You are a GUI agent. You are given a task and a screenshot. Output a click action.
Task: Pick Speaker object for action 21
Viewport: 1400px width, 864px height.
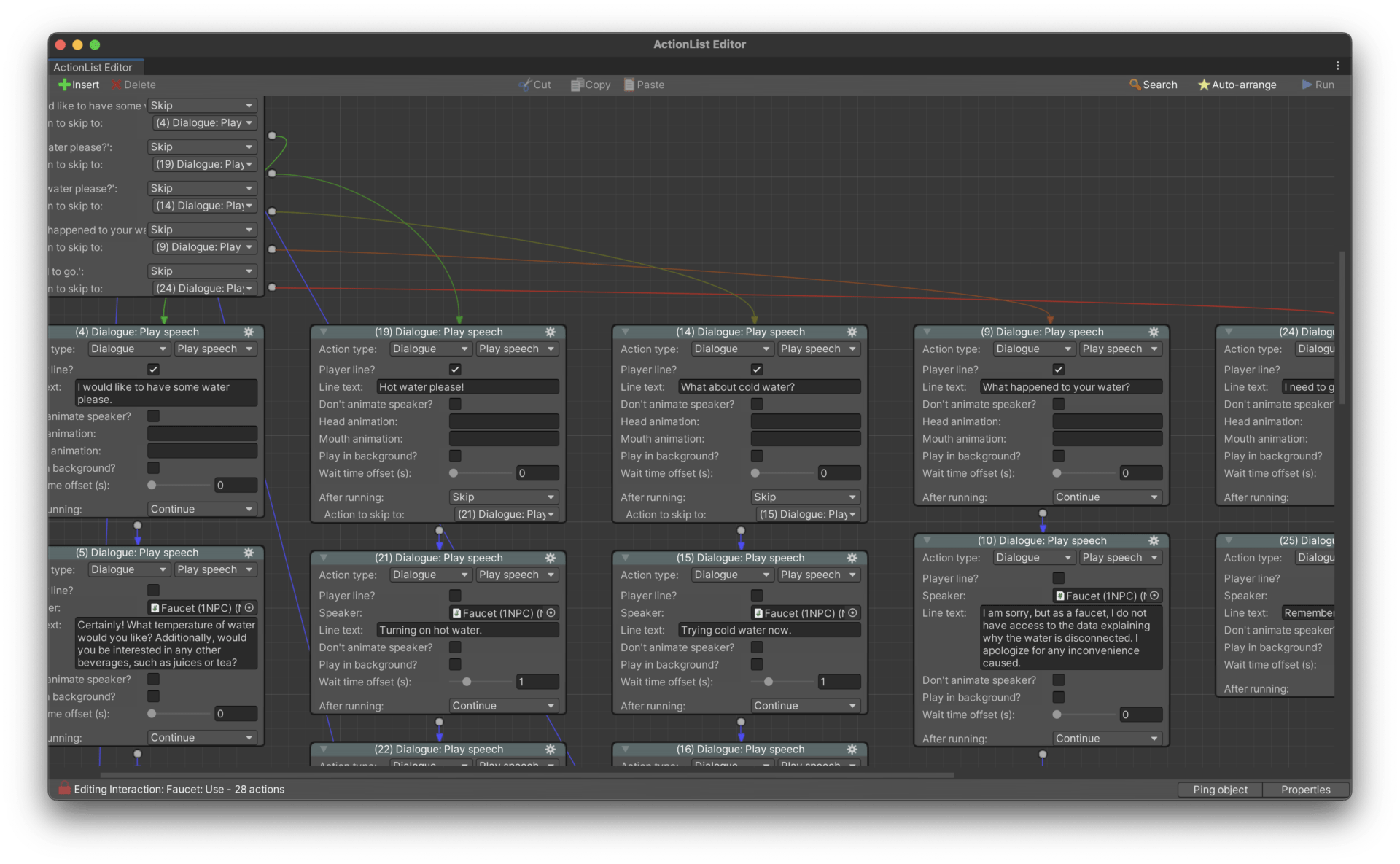pyautogui.click(x=551, y=613)
